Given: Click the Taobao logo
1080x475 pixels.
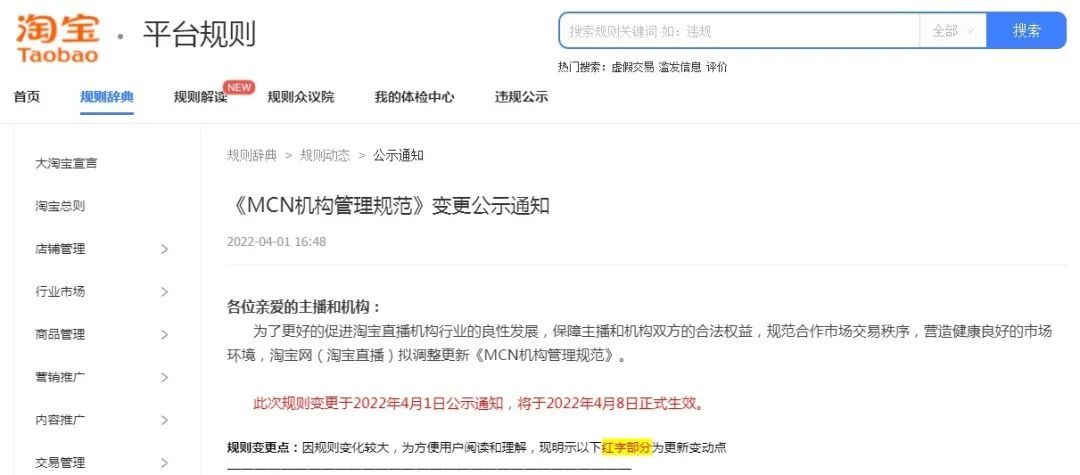Looking at the screenshot, I should 58,38.
